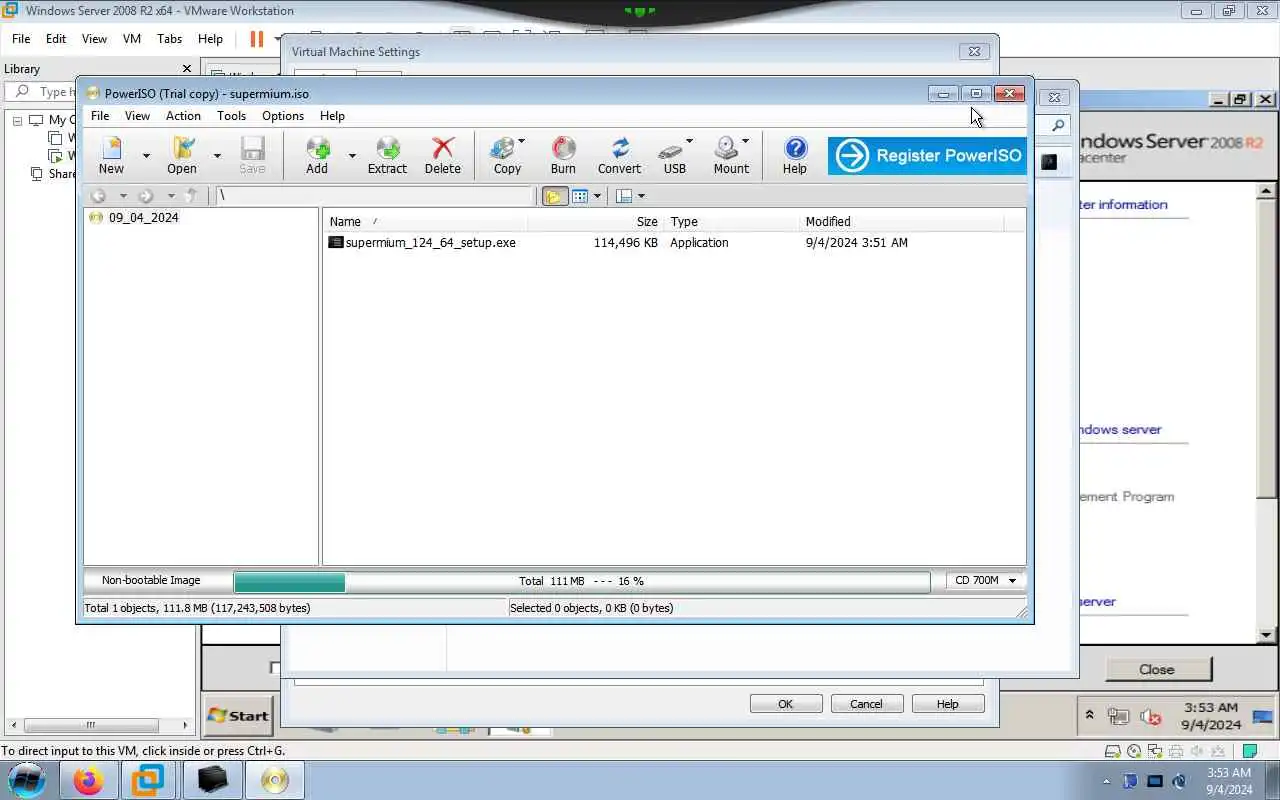
Task: Click the Up one level icon
Action: (191, 196)
